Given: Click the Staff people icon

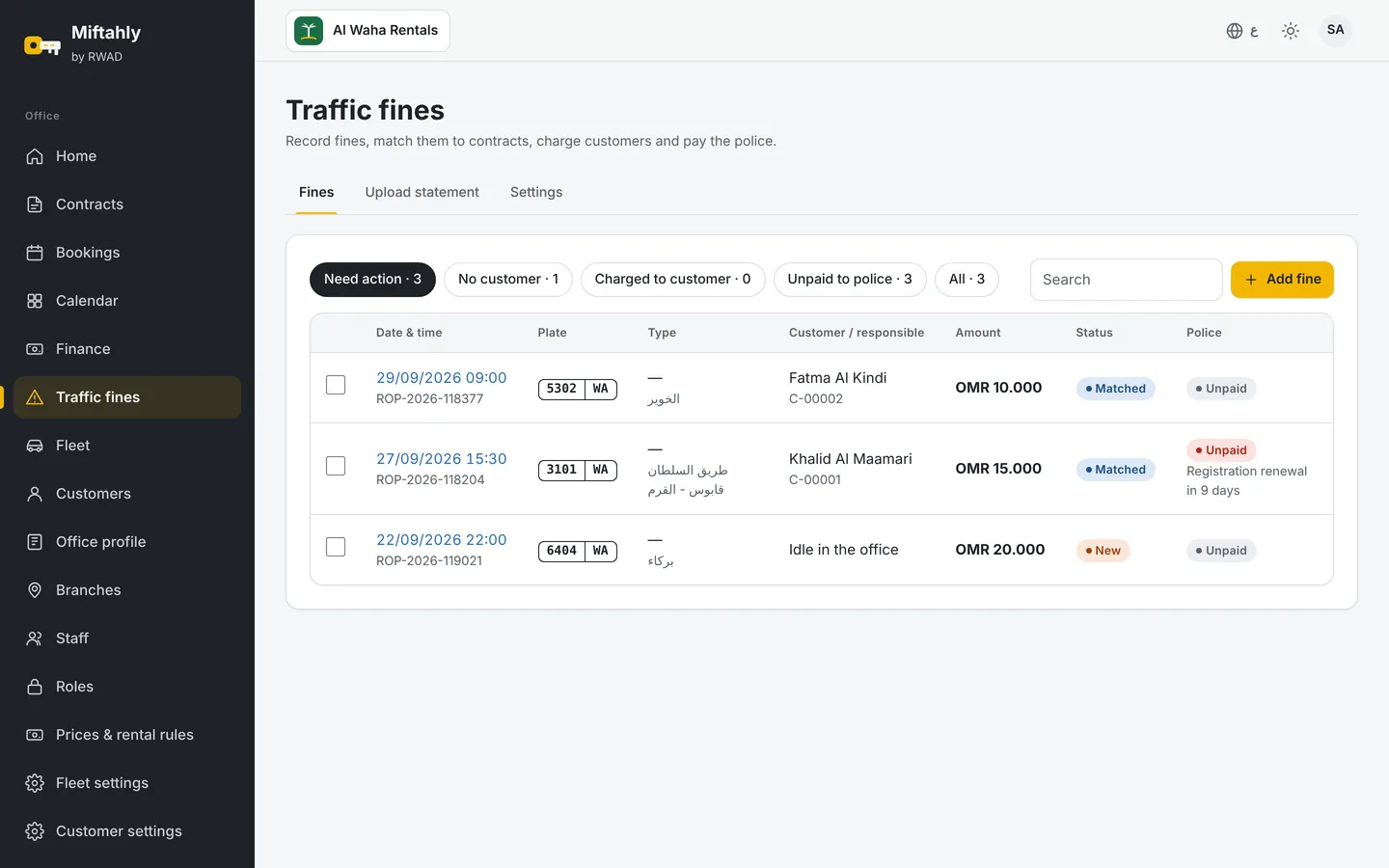Looking at the screenshot, I should tap(35, 638).
